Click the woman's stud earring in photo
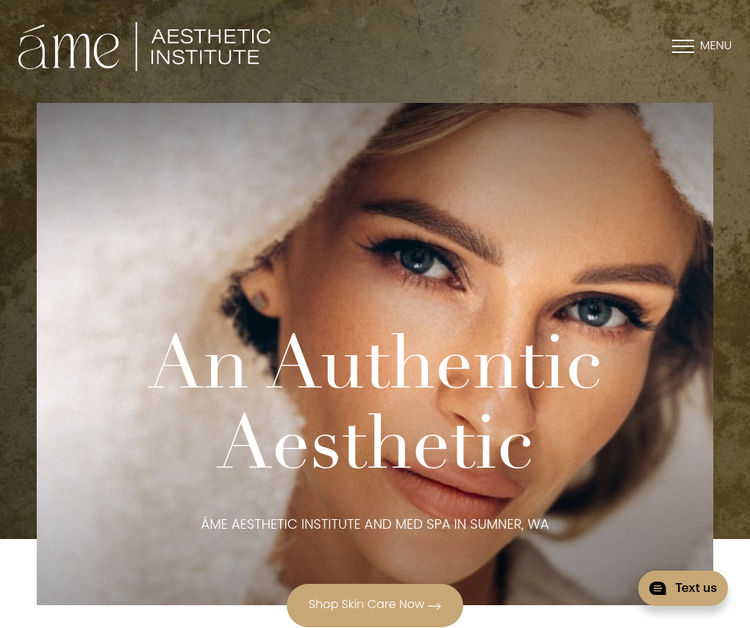Viewport: 750px width, 628px height. click(260, 300)
